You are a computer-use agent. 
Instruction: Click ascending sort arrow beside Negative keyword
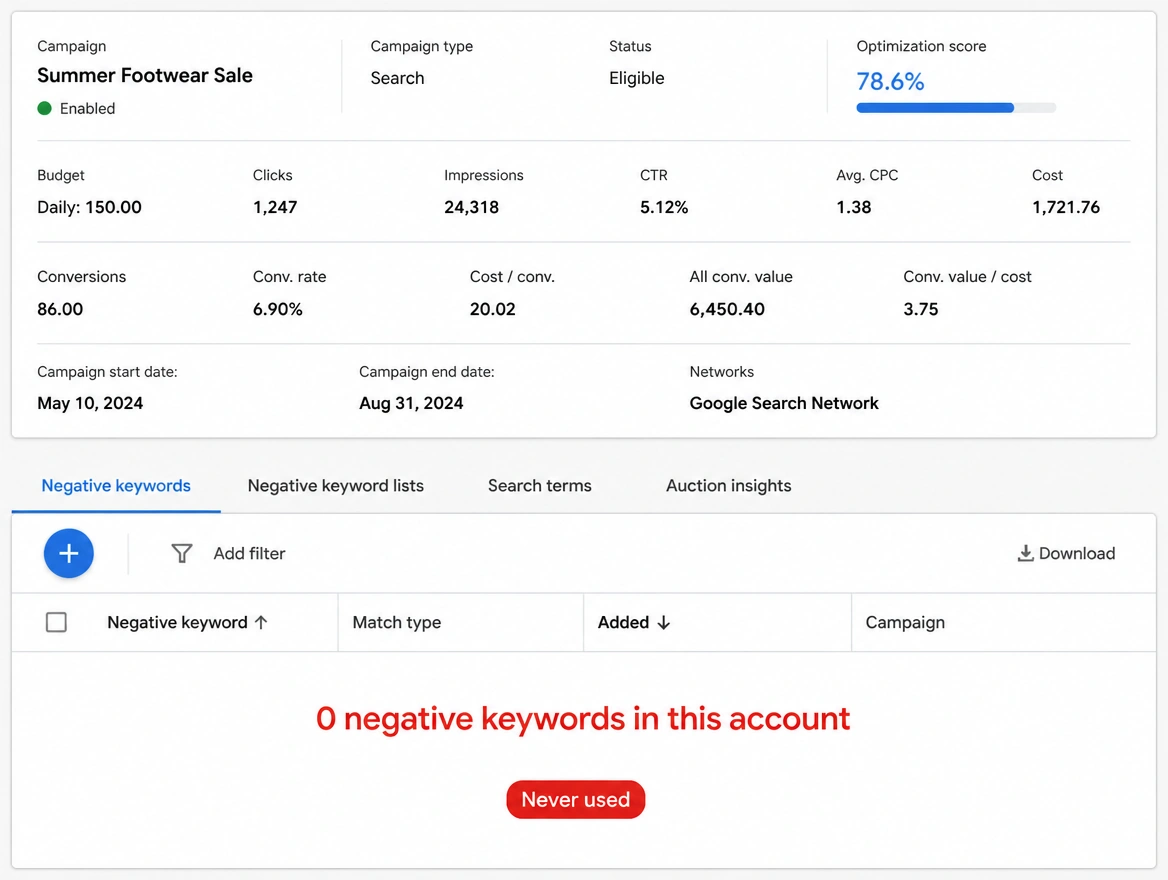pos(261,622)
